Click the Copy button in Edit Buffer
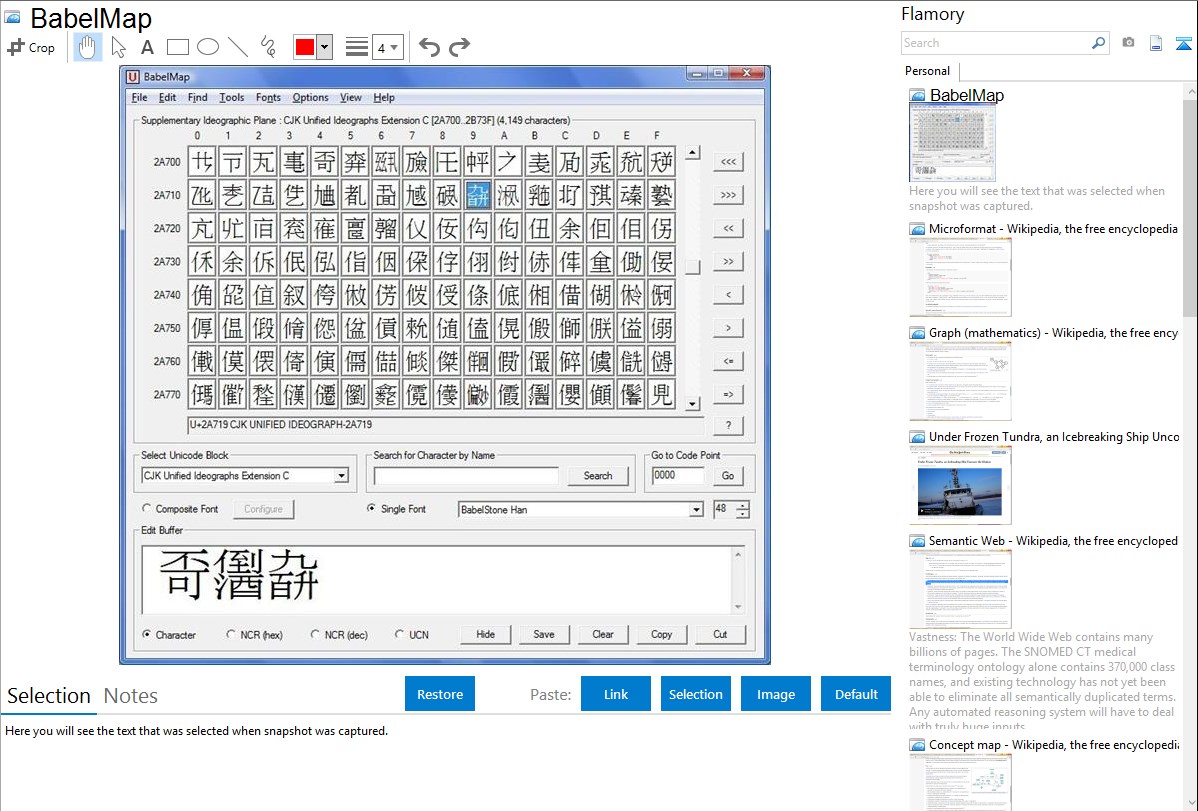 (662, 634)
